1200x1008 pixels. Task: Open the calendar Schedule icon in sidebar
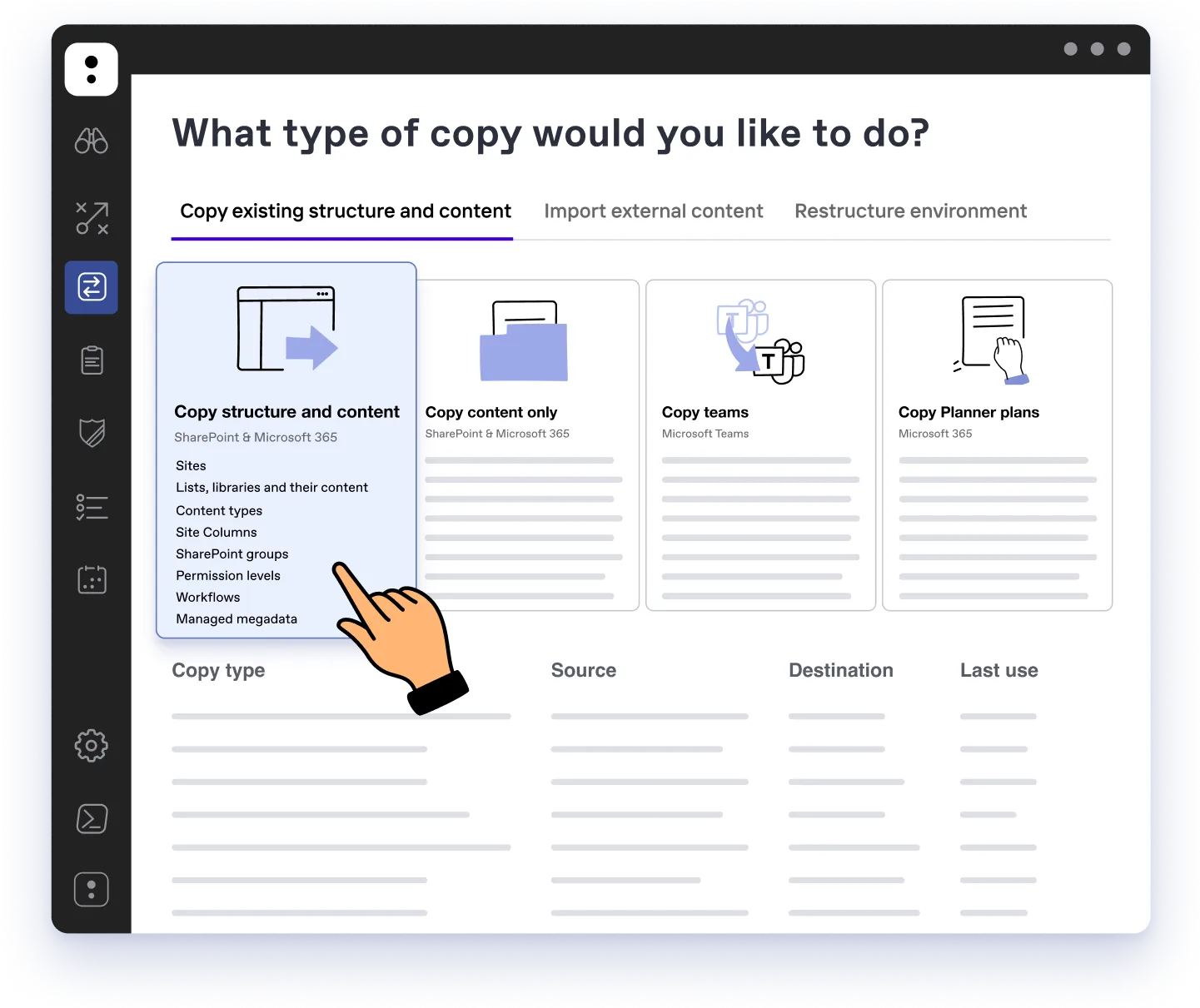(92, 578)
